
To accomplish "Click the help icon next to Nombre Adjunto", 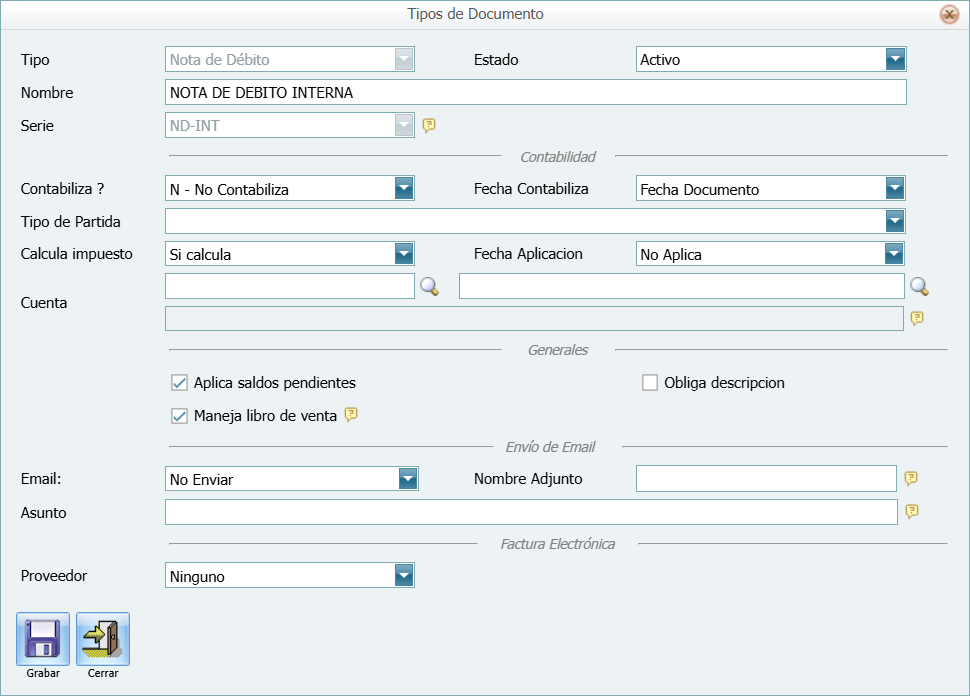I will coord(911,479).
